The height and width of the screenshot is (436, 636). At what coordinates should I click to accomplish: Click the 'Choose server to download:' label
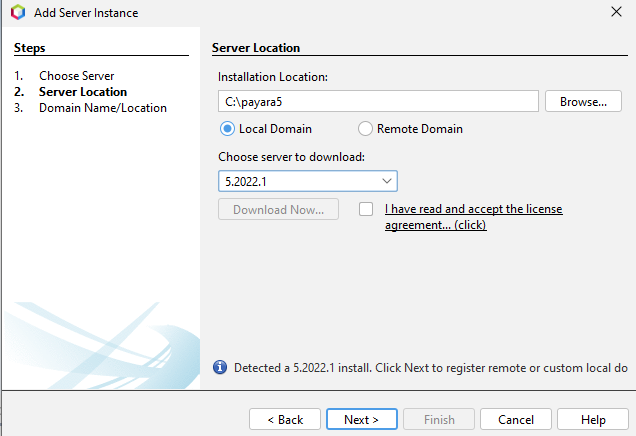(x=292, y=157)
